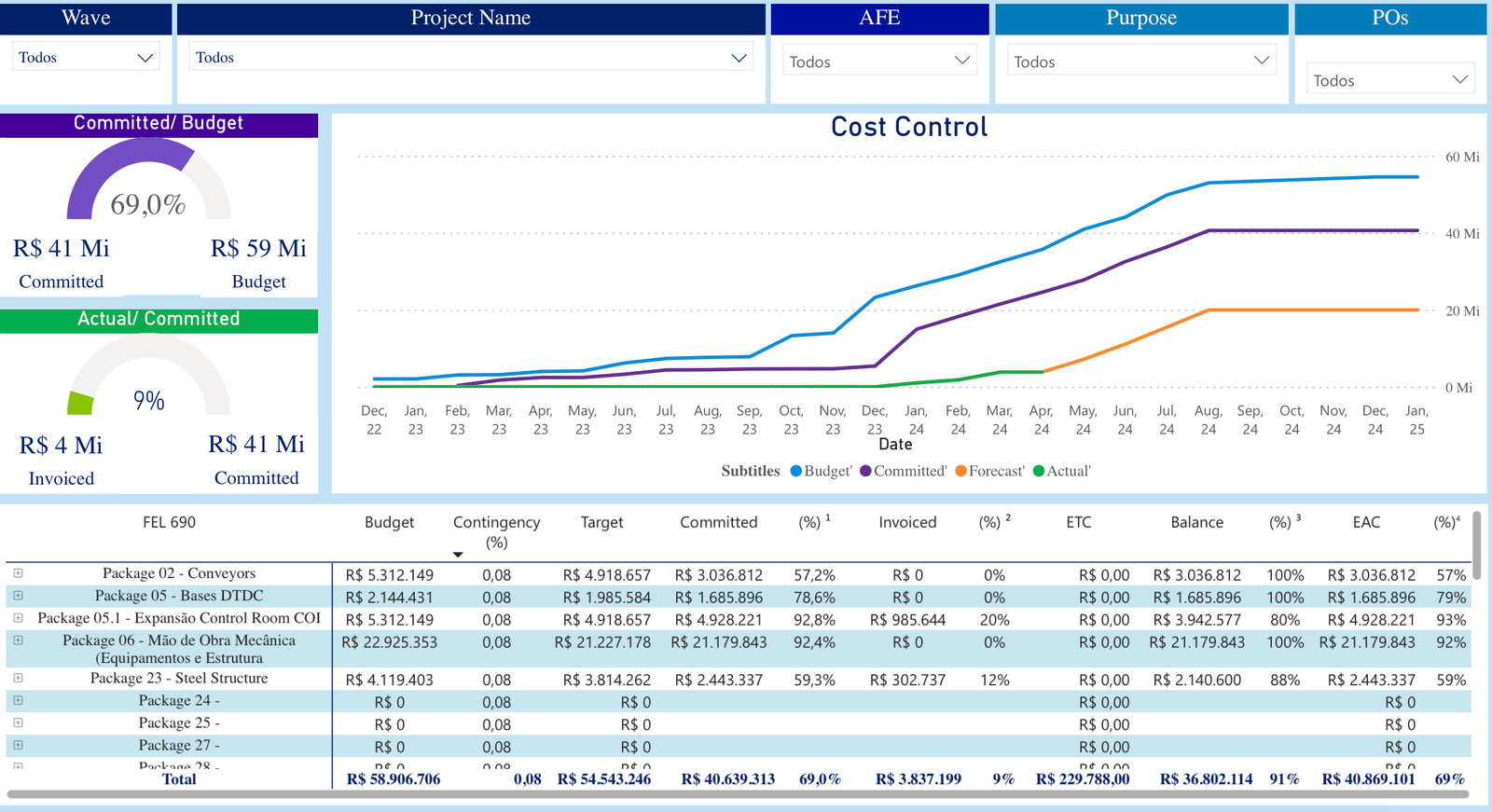The image size is (1492, 812).
Task: Click the plus icon beside Package 25
Action: pos(18,723)
